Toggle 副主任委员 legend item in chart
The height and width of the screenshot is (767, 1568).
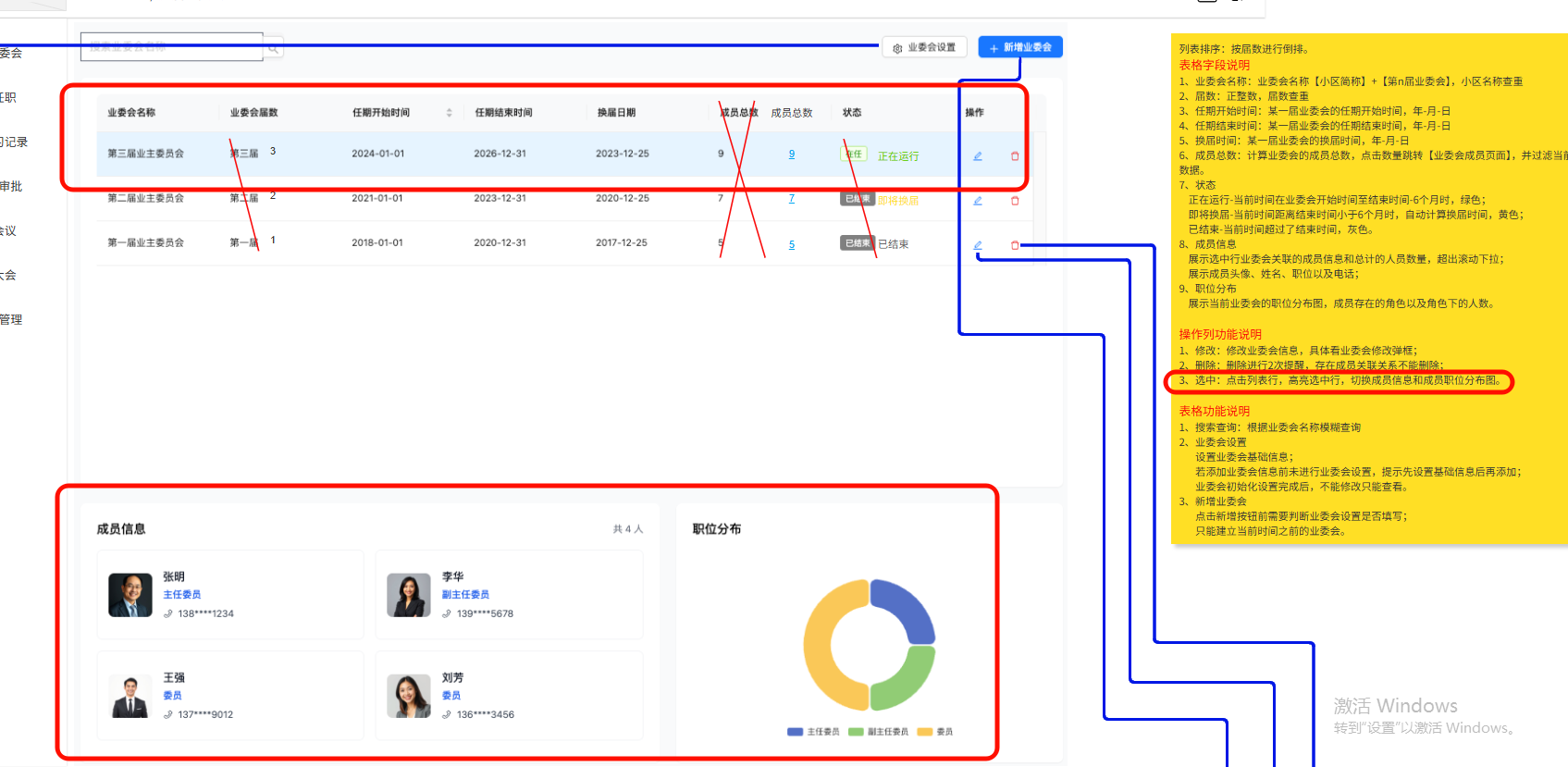(x=878, y=732)
